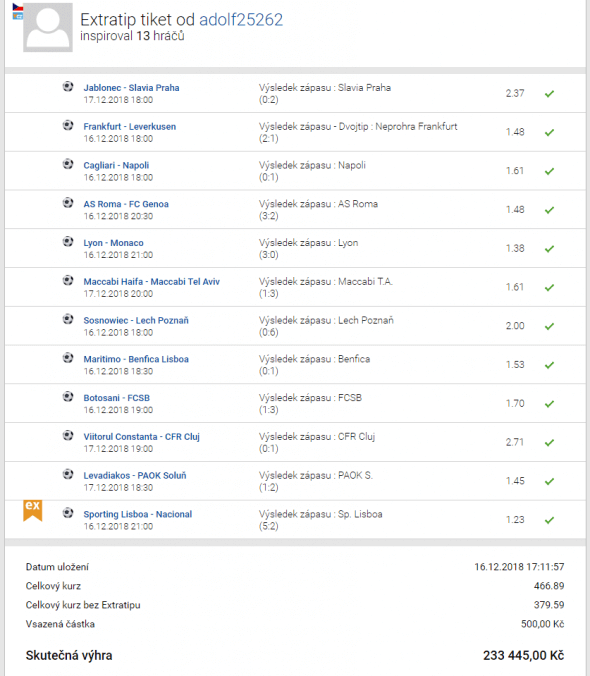The height and width of the screenshot is (676, 590).
Task: Open Maritimo - Benfica Lisboa match
Action: coord(136,359)
